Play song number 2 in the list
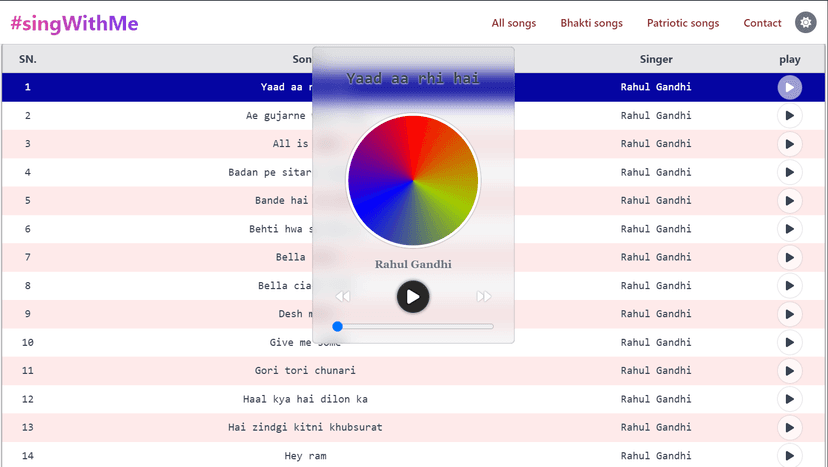 click(789, 116)
